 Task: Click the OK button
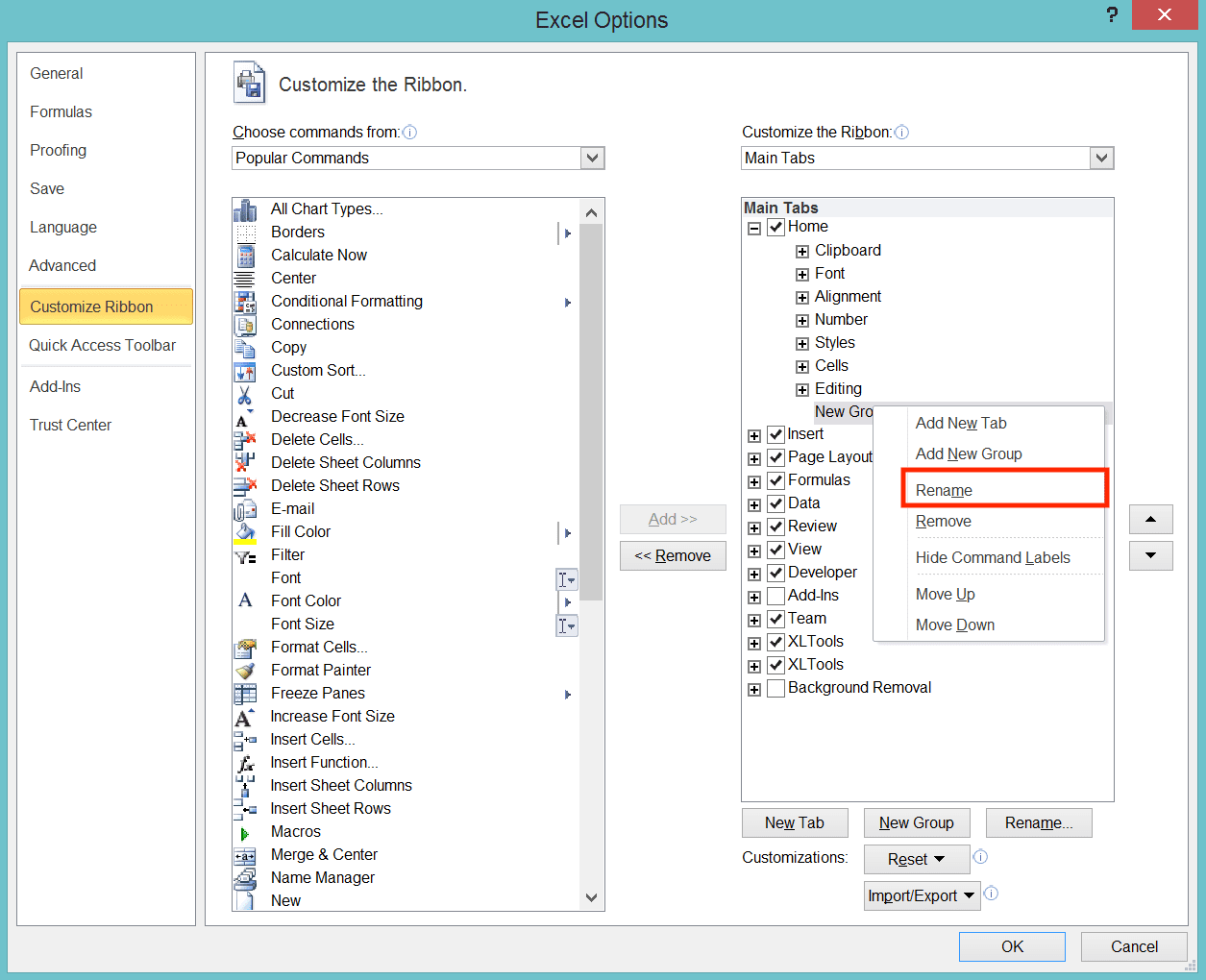click(1012, 946)
